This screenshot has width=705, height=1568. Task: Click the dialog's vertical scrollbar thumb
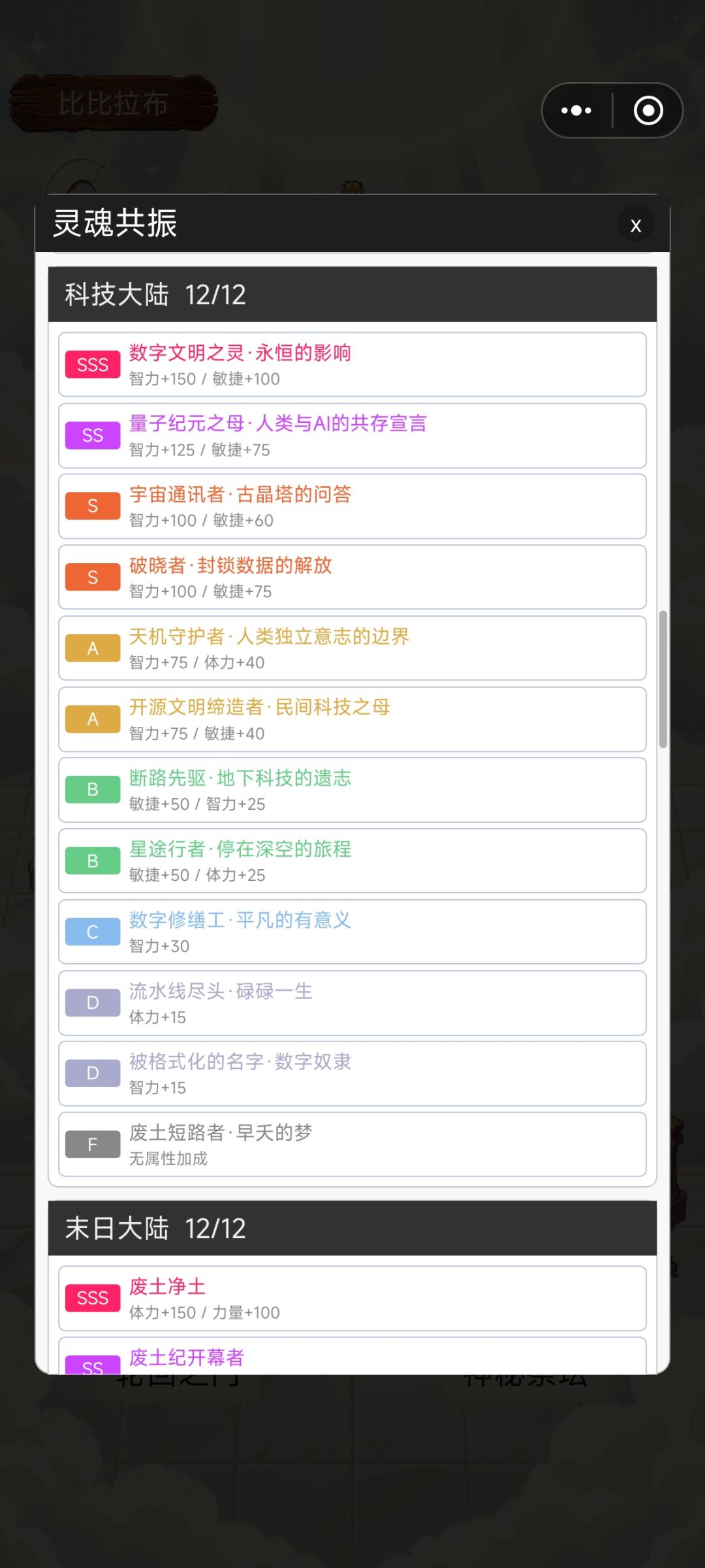663,679
